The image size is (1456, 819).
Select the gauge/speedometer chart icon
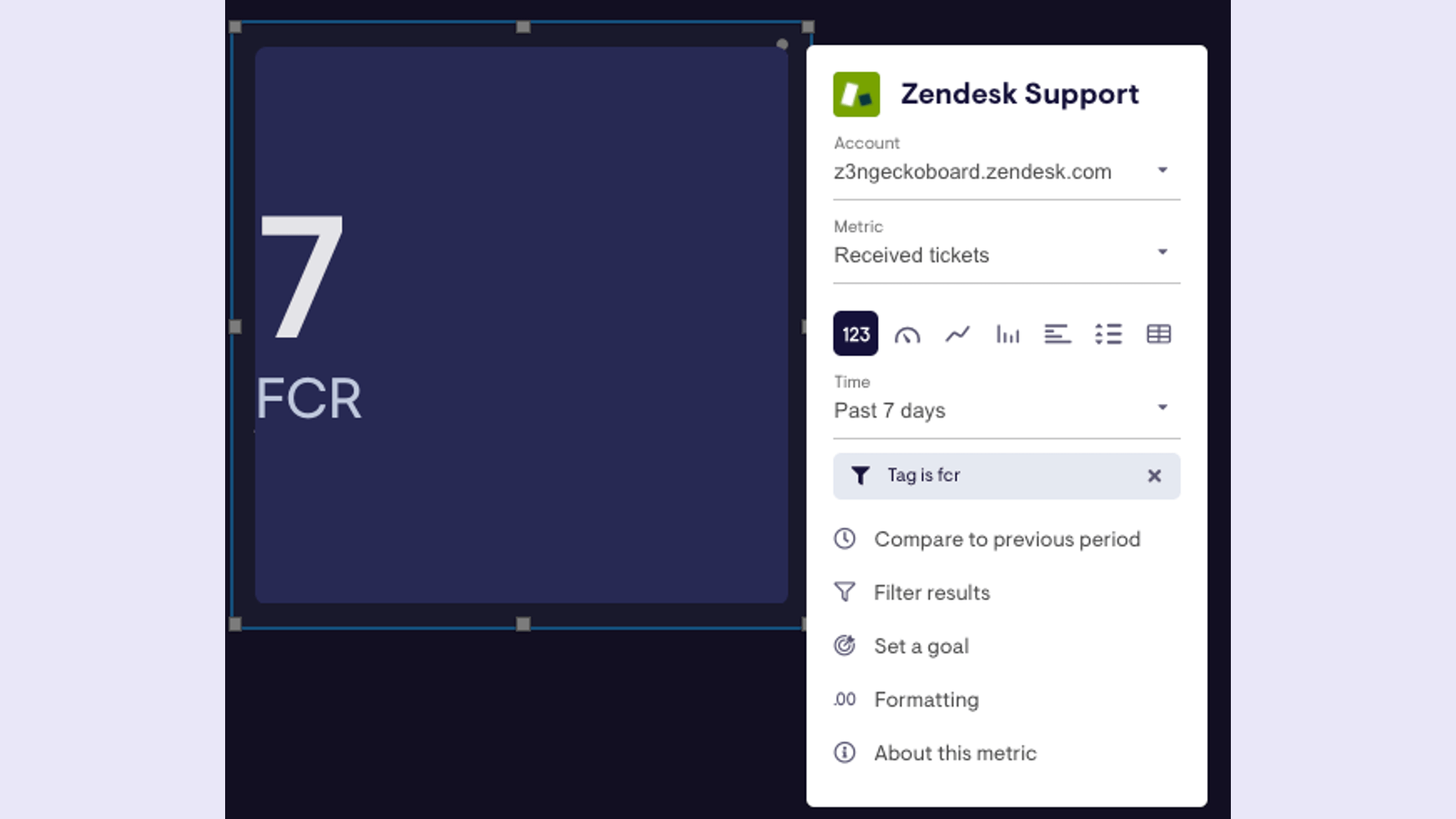(x=906, y=334)
